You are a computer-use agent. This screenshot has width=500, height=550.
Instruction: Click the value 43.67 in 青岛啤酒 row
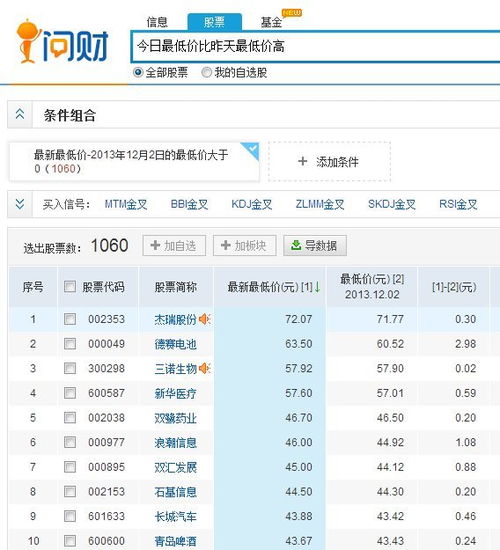[x=299, y=541]
